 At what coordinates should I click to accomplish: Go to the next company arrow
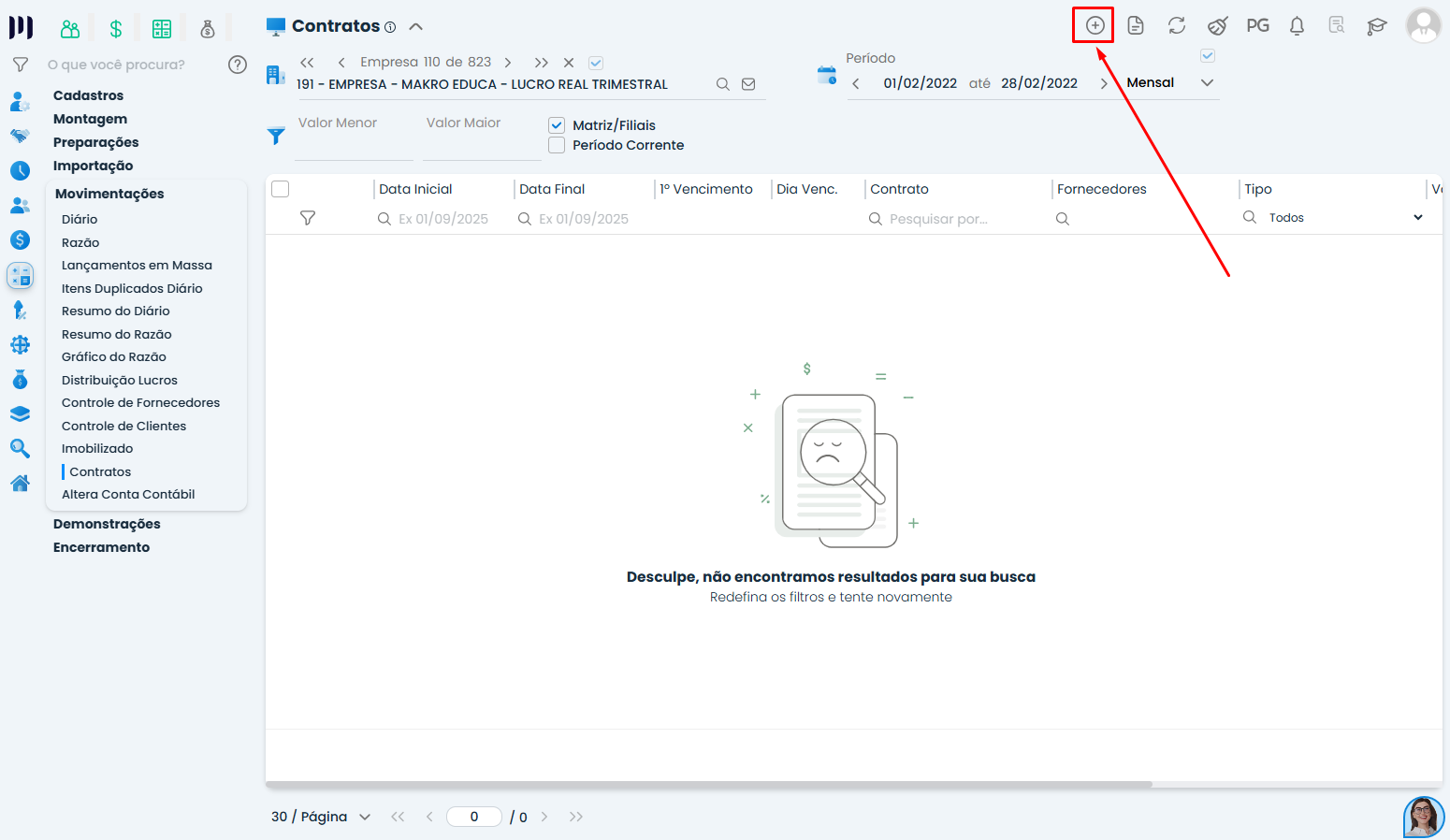pyautogui.click(x=508, y=63)
